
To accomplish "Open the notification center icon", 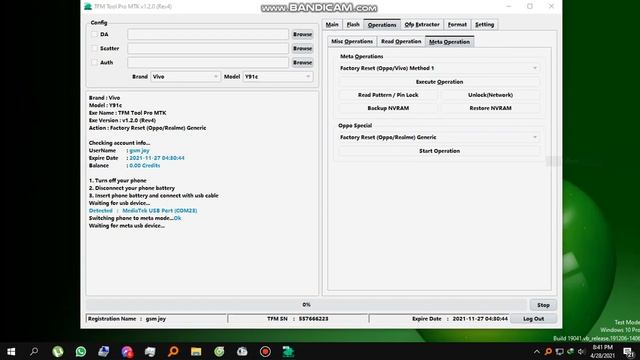I will click(x=629, y=352).
